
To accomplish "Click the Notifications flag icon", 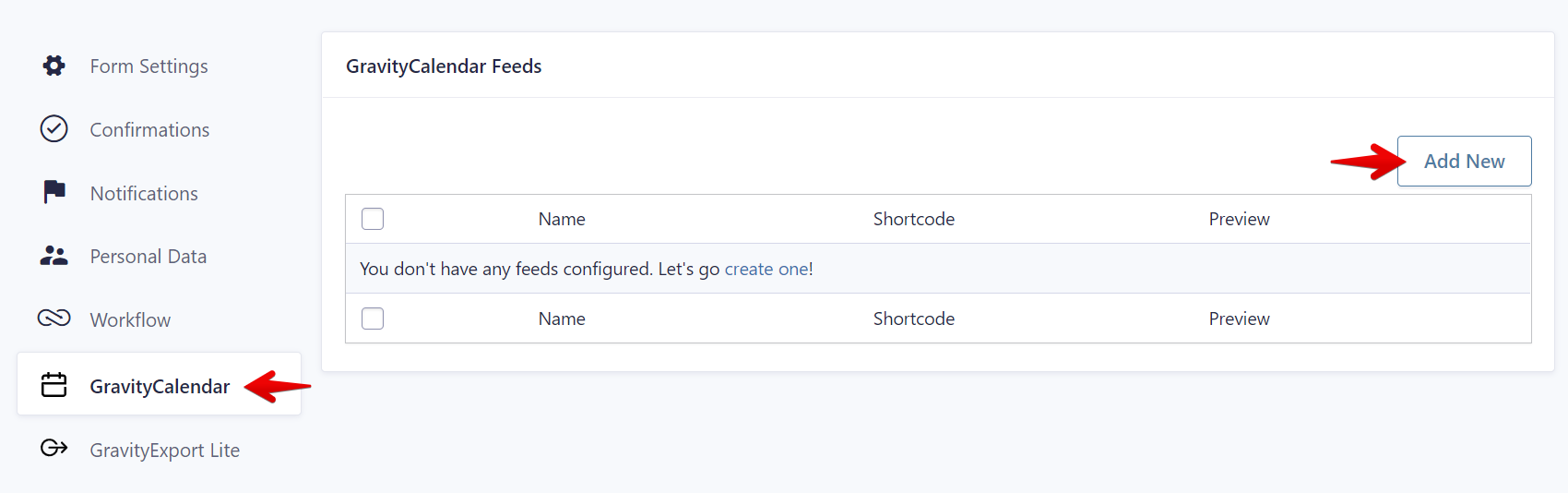I will (x=54, y=192).
